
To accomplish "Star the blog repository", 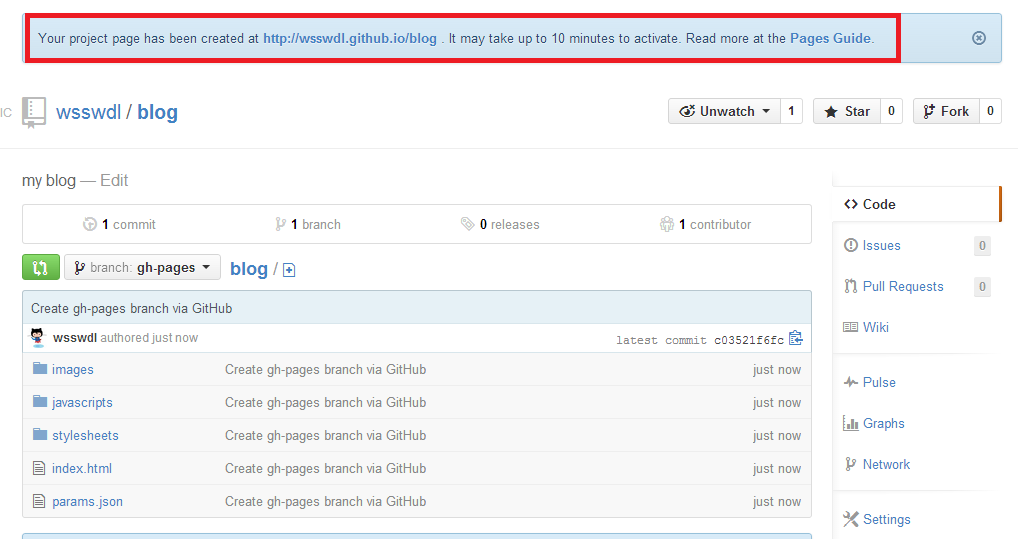I will (846, 112).
